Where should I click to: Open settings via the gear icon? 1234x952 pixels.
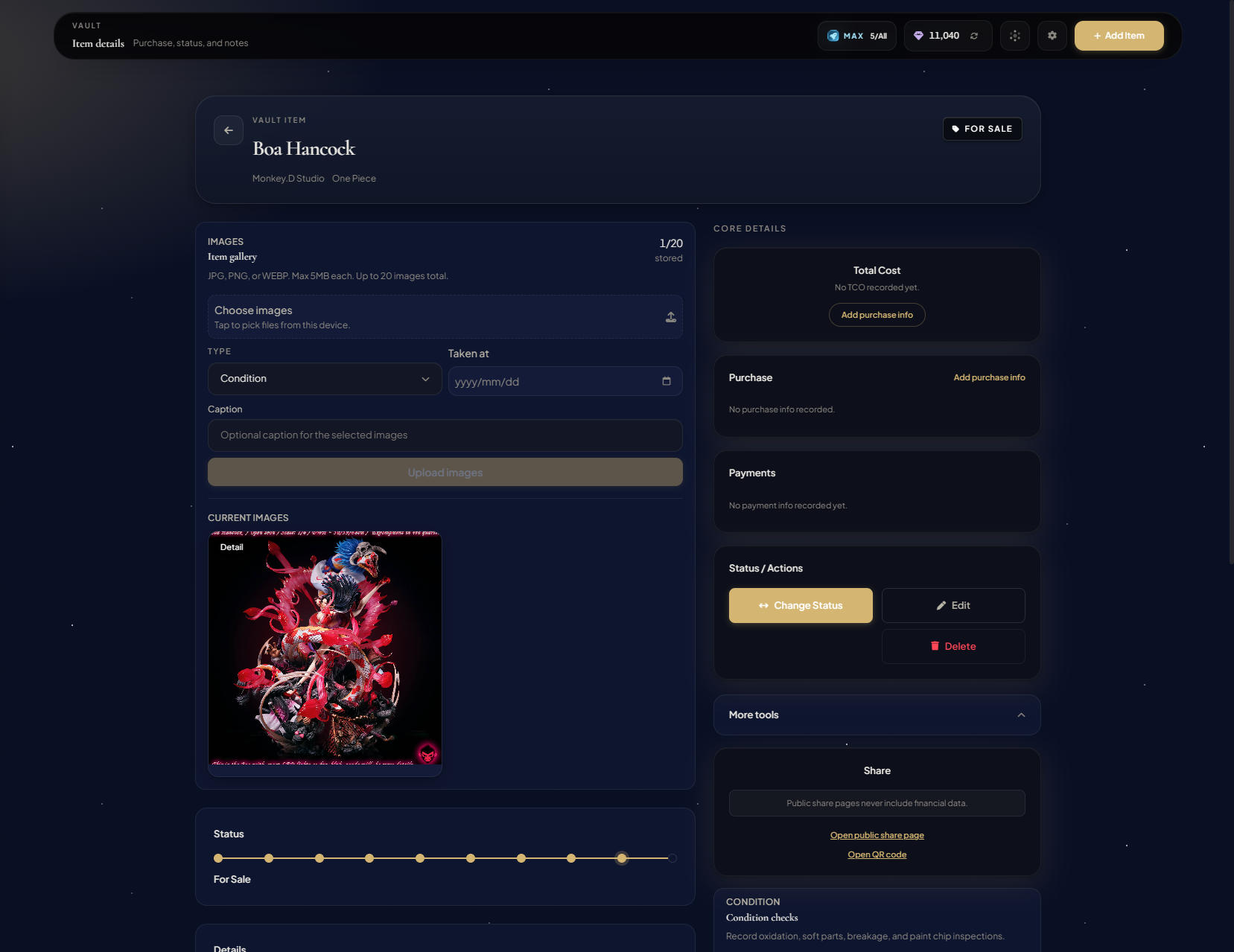tap(1052, 36)
